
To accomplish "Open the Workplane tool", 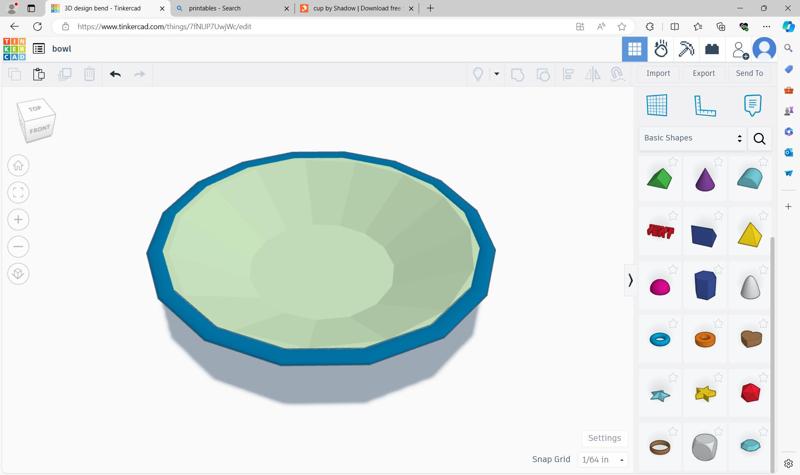I will [x=657, y=105].
